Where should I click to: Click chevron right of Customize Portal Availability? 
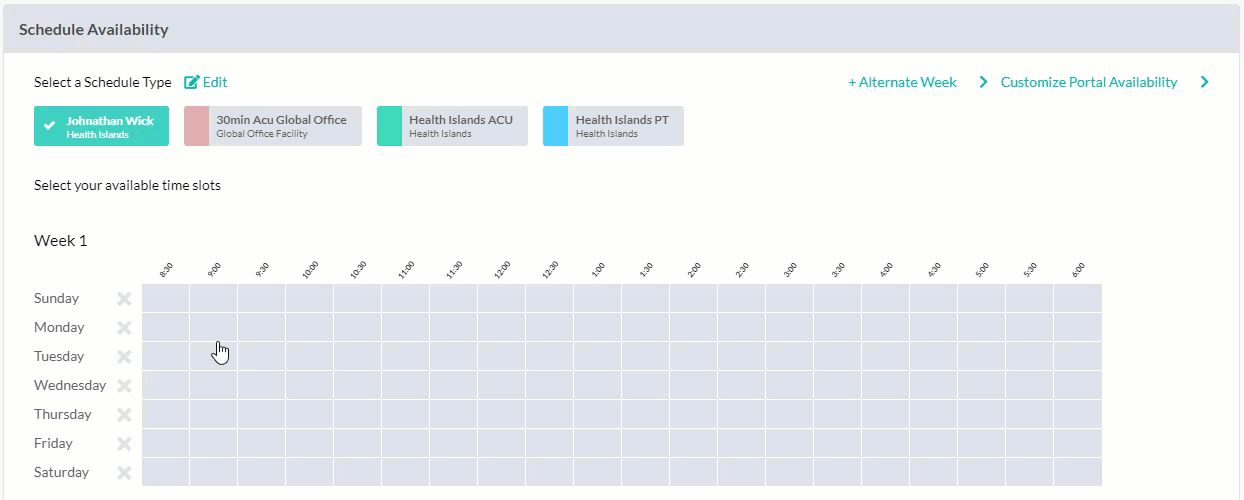tap(1205, 82)
